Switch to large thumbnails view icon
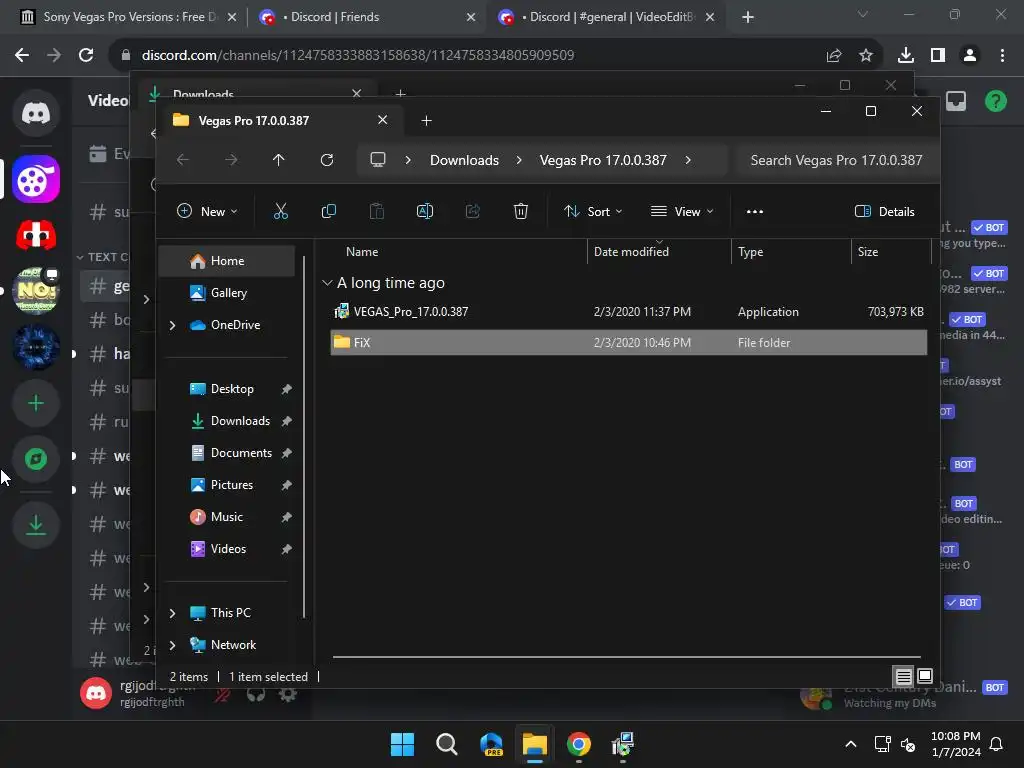This screenshot has width=1024, height=768. 925,676
